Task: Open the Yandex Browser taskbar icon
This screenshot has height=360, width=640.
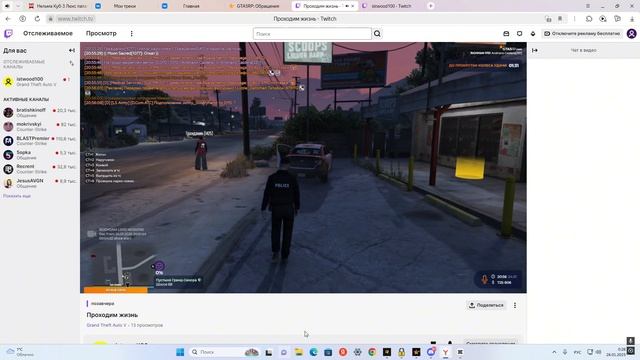Action: pyautogui.click(x=445, y=352)
